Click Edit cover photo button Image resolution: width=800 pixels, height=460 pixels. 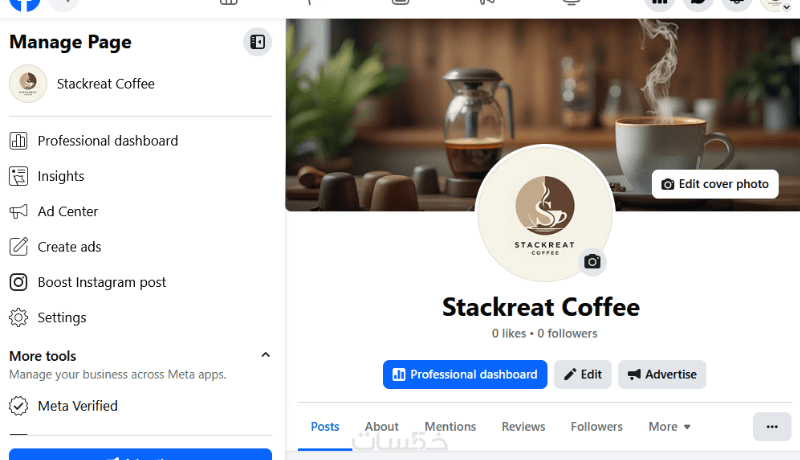[715, 184]
